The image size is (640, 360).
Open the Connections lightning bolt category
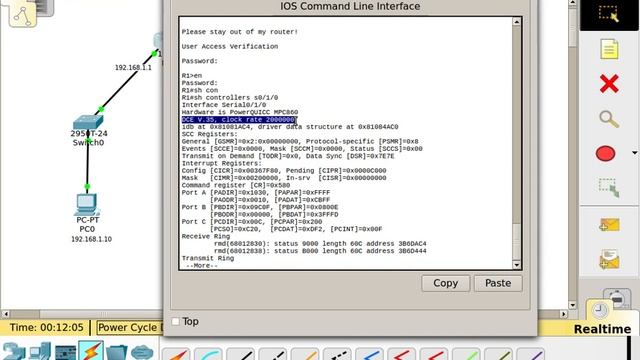[x=91, y=351]
